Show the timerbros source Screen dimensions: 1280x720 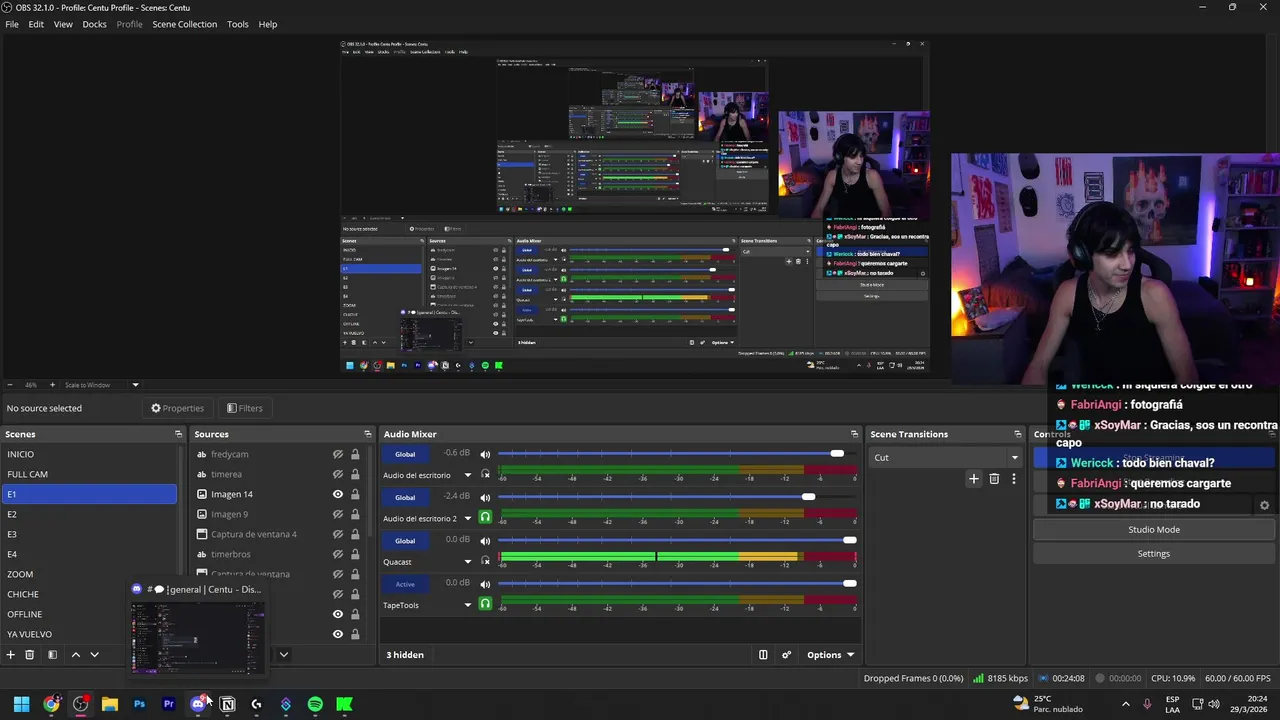point(338,554)
